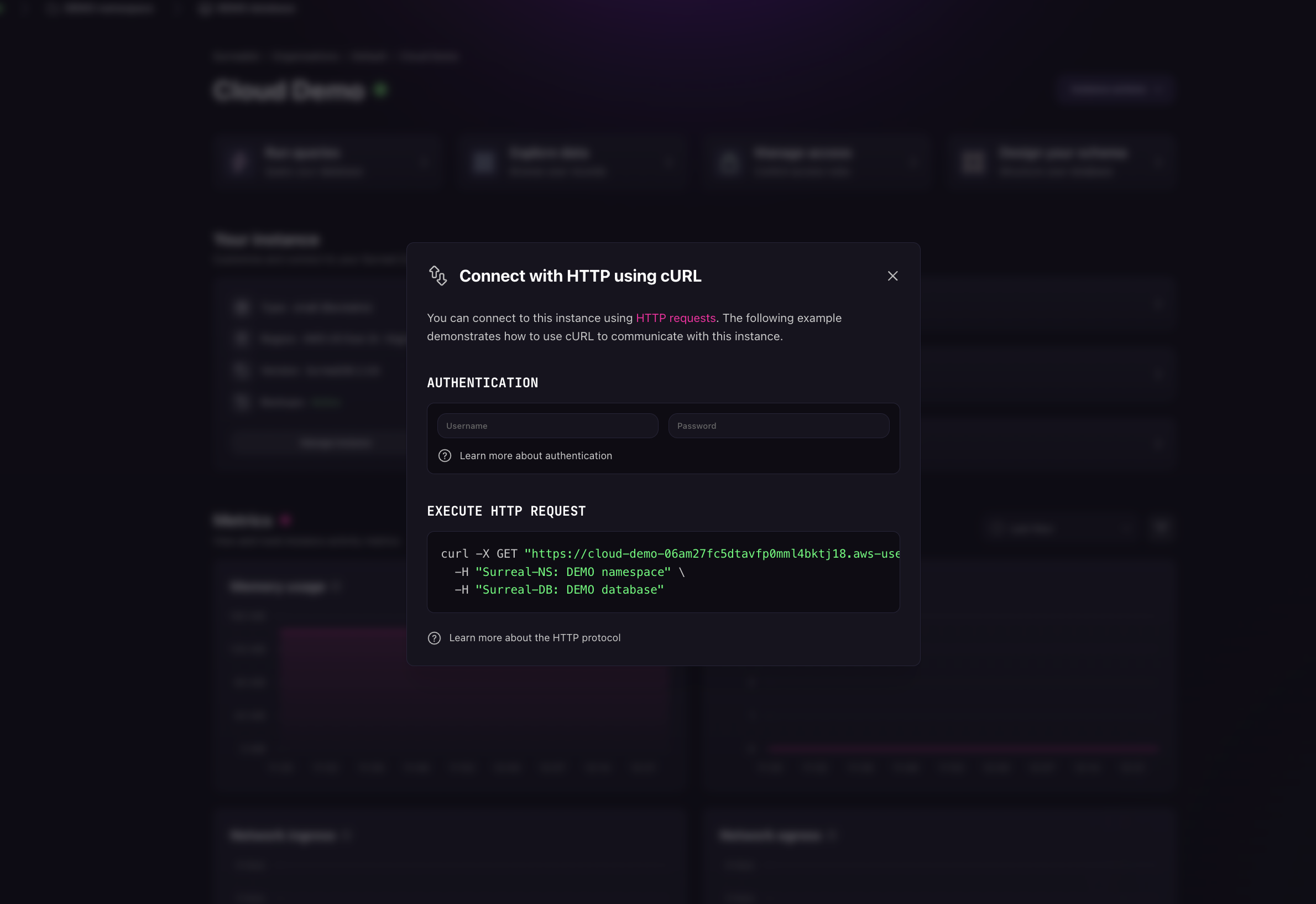
Task: Click the GET method in the curl command
Action: (506, 554)
